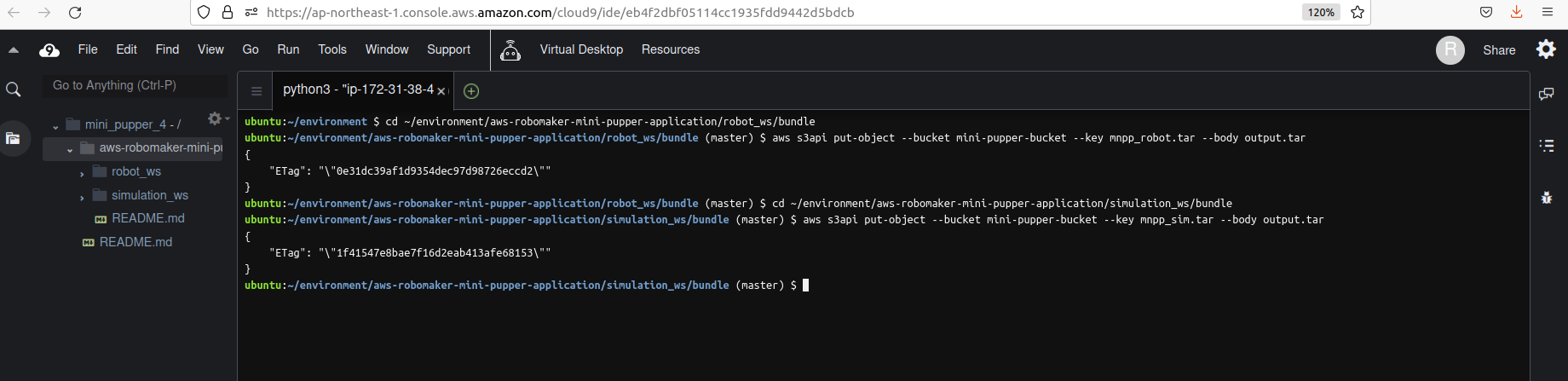Open the Virtual Desktop menu
1568x381 pixels.
point(581,49)
